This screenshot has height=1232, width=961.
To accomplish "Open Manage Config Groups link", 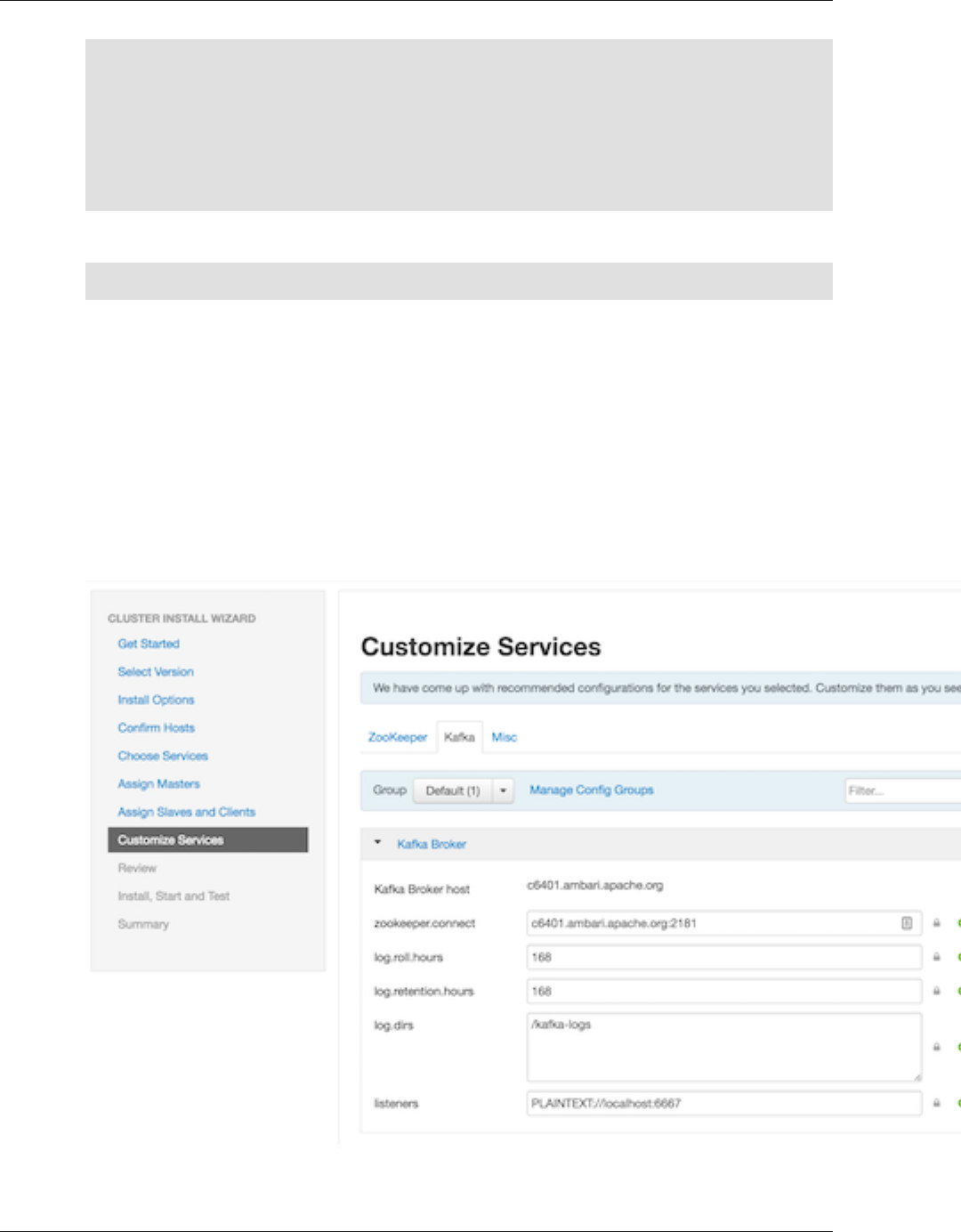I will [592, 790].
